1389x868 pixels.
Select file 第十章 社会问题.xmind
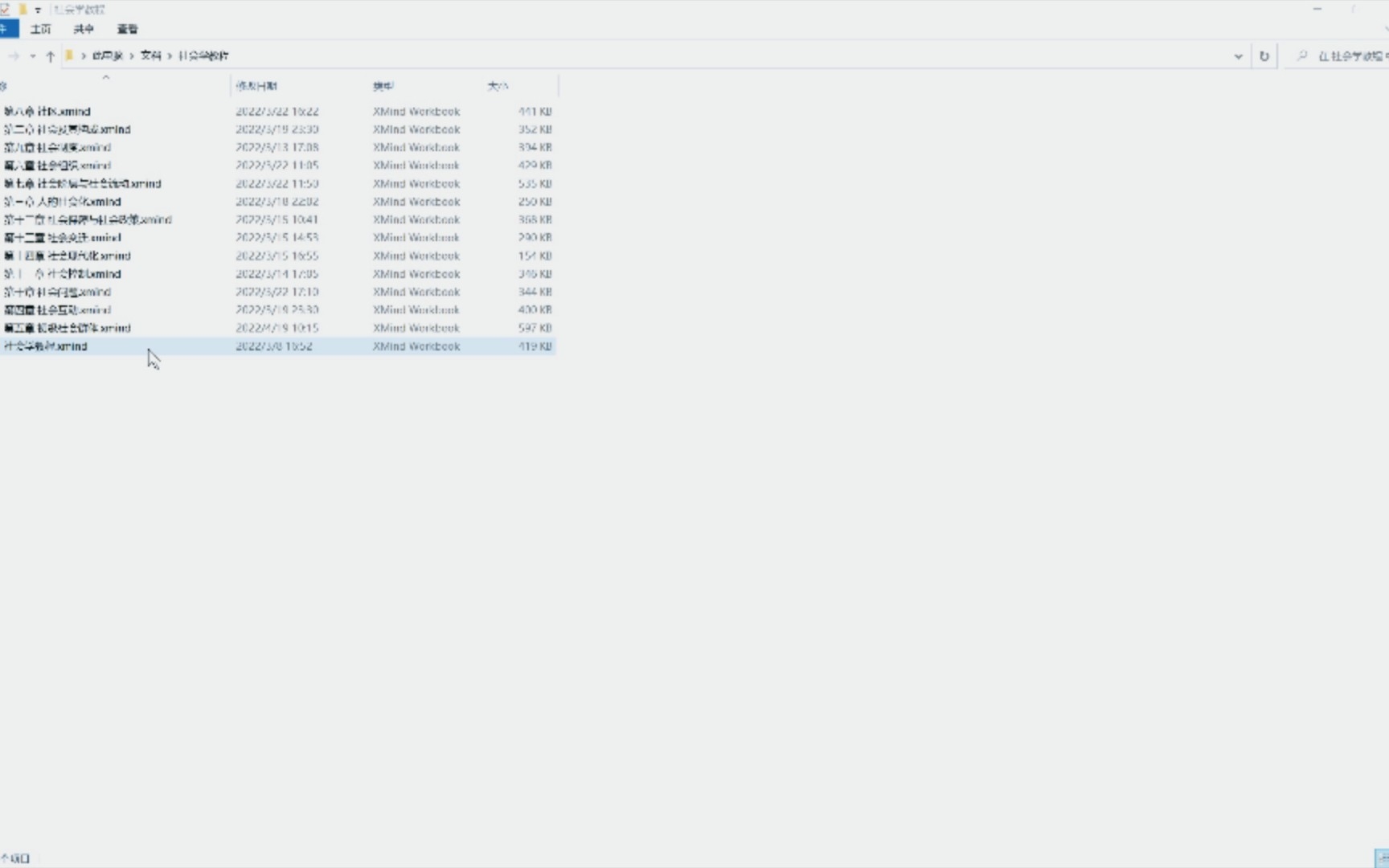pos(57,292)
